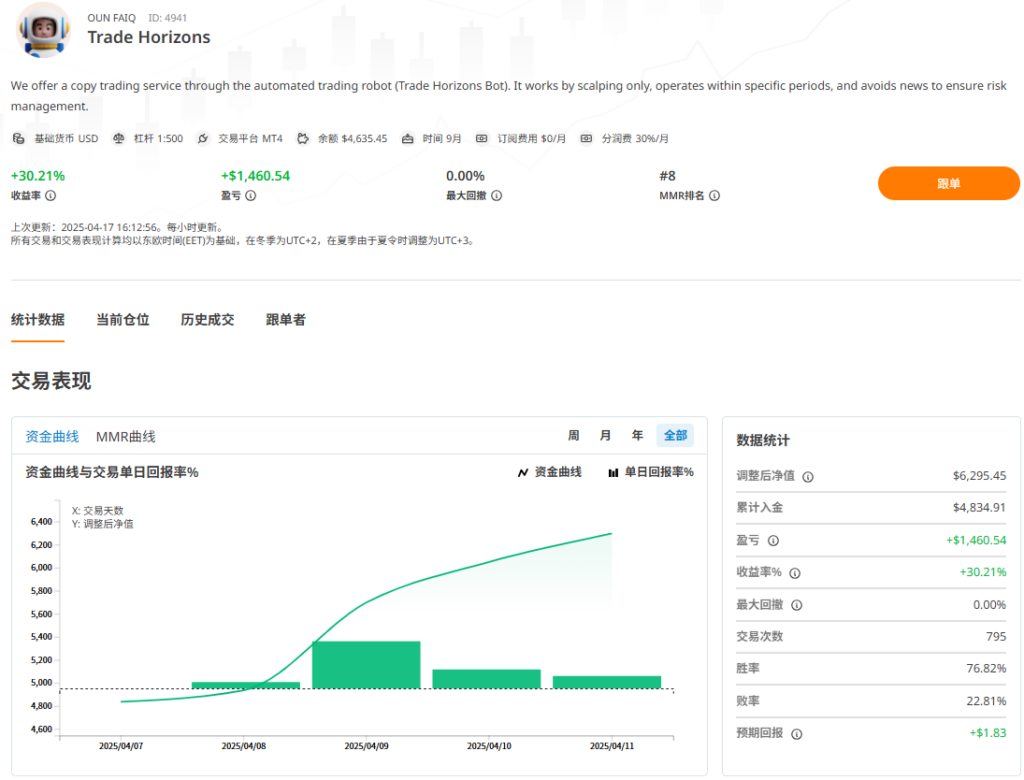Click the leverage scale icon beside 杠杆 1:500
1024x780 pixels.
tap(119, 139)
